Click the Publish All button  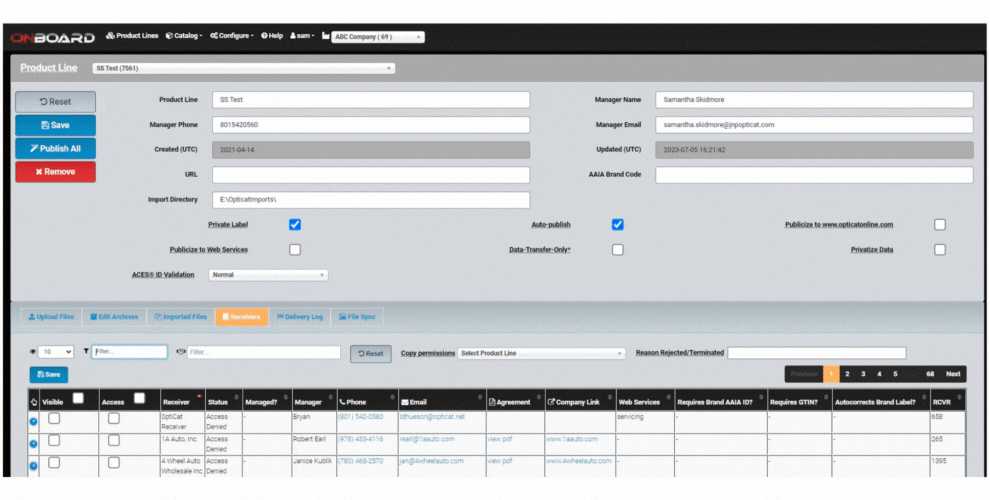coord(56,148)
